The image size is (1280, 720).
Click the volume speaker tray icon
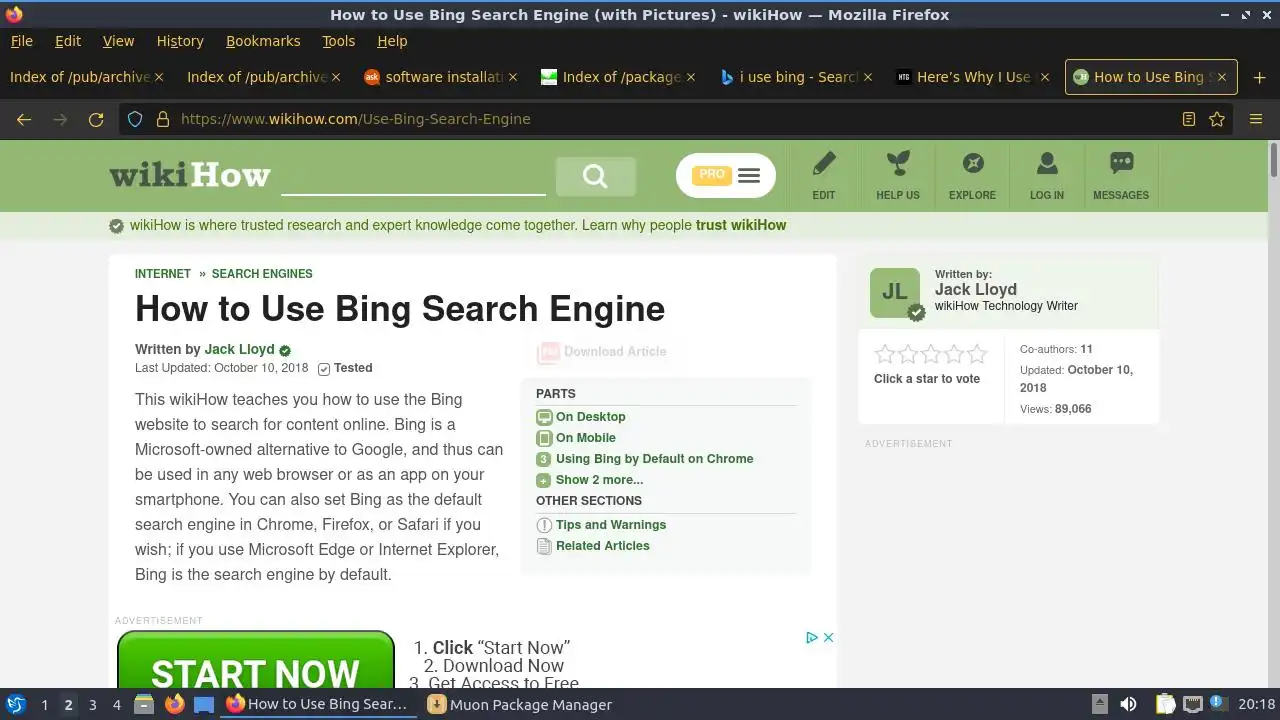coord(1128,704)
